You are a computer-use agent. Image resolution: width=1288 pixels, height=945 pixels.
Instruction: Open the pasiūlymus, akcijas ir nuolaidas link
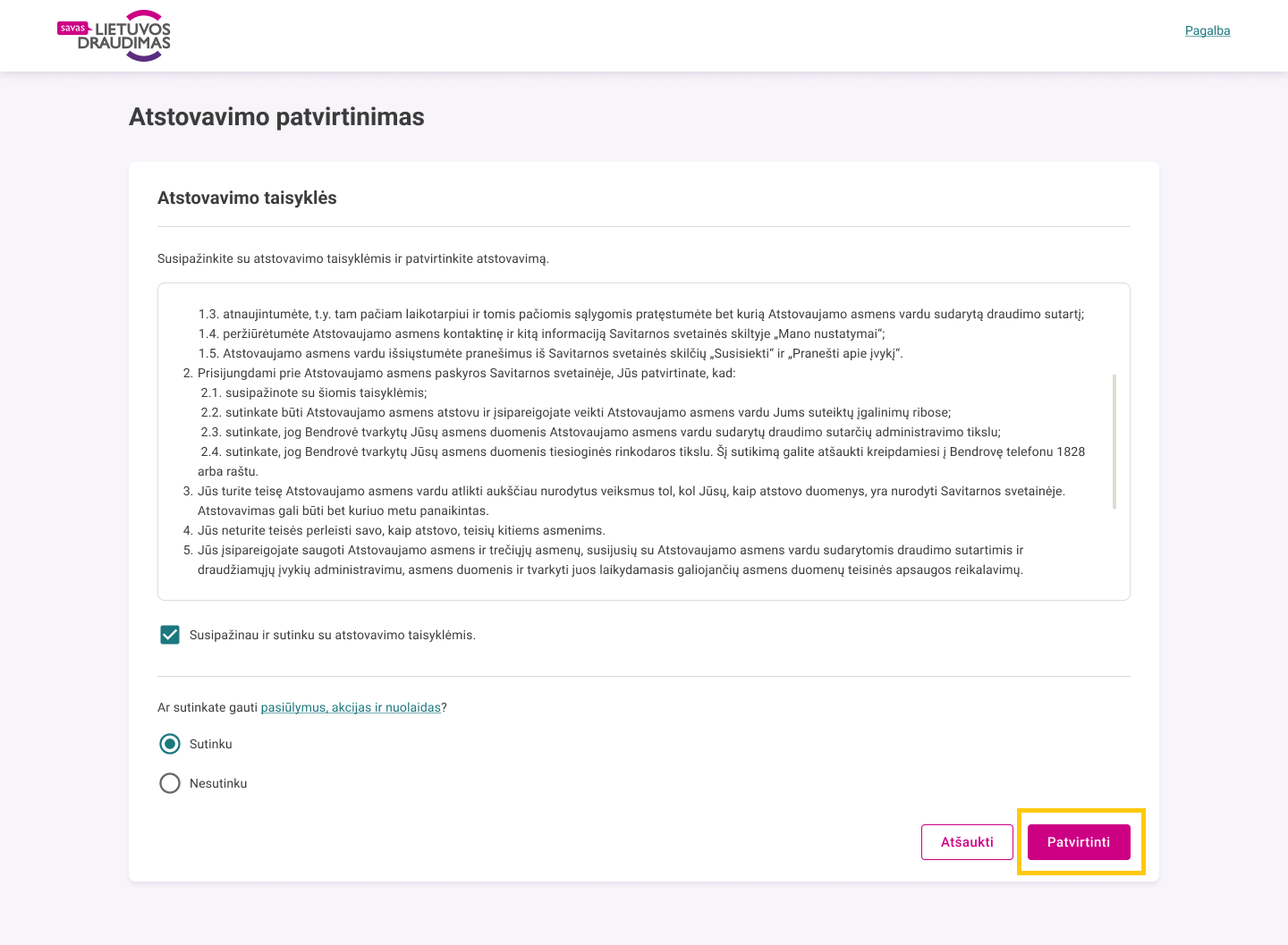[351, 707]
